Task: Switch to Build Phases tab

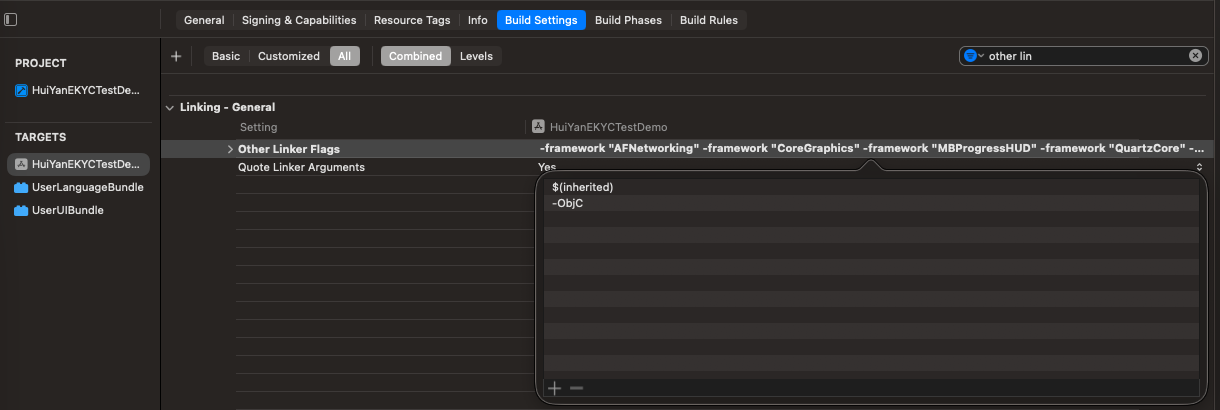Action: [629, 20]
